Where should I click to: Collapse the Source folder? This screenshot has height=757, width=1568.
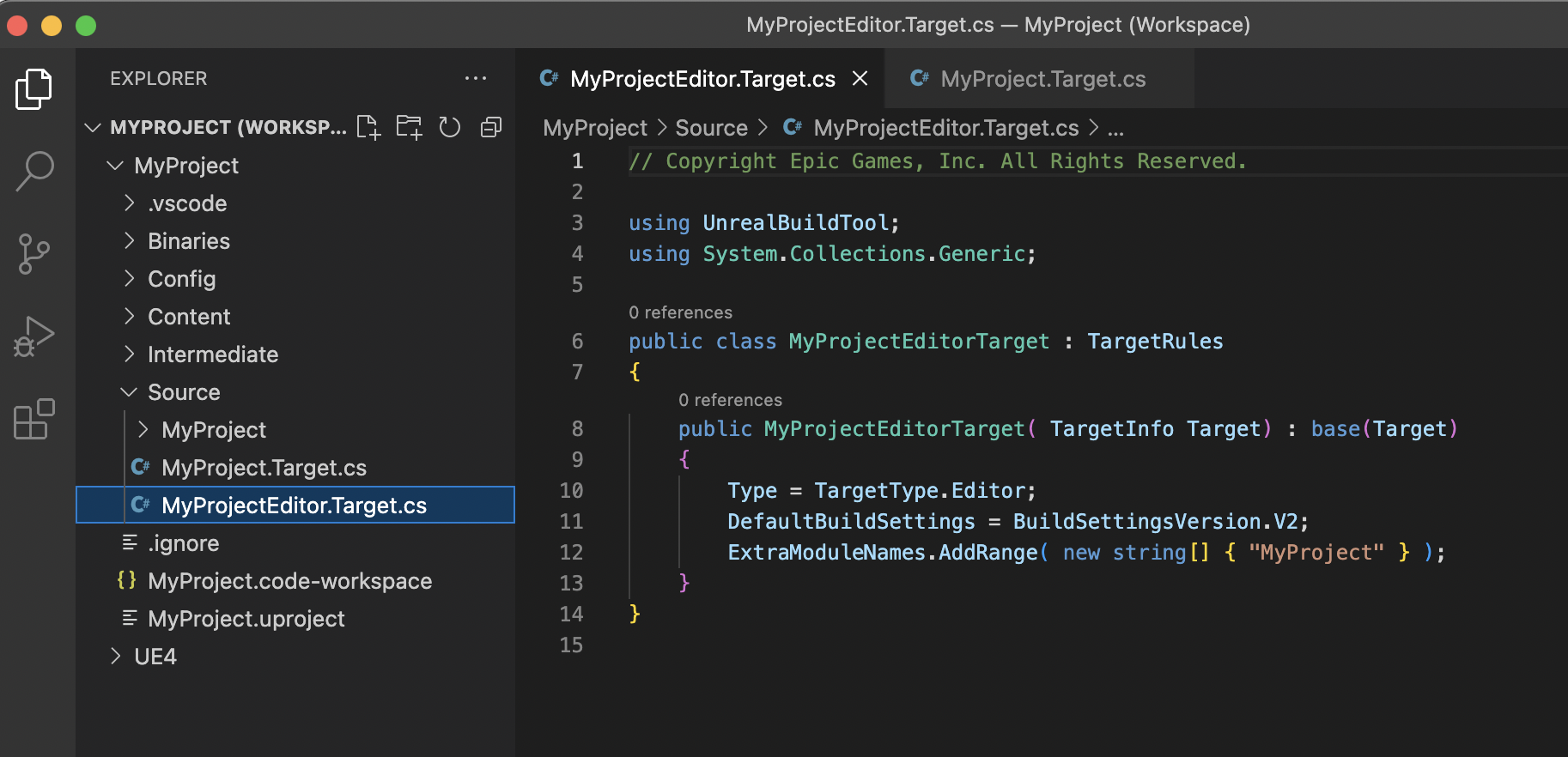(129, 392)
